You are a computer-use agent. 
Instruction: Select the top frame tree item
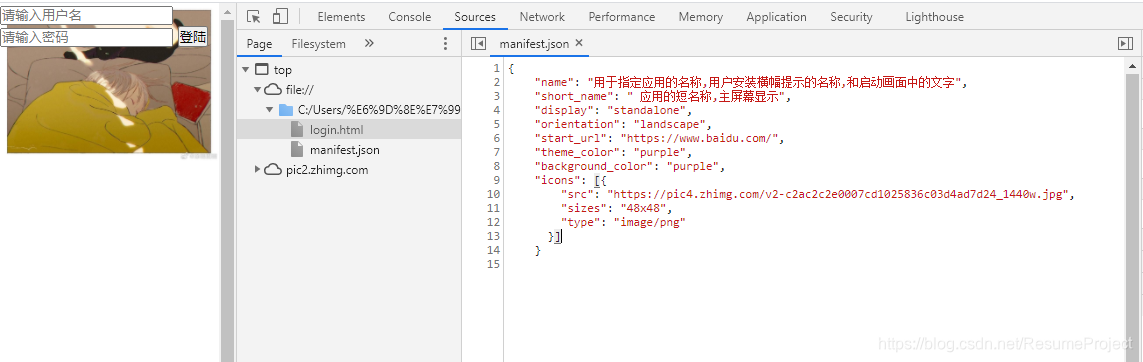(x=283, y=70)
